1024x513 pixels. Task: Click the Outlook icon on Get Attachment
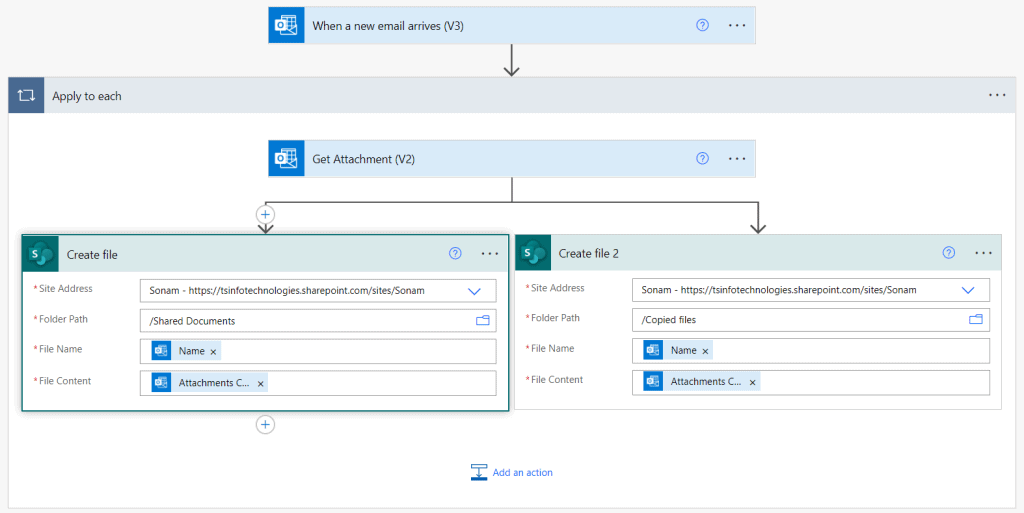click(286, 159)
